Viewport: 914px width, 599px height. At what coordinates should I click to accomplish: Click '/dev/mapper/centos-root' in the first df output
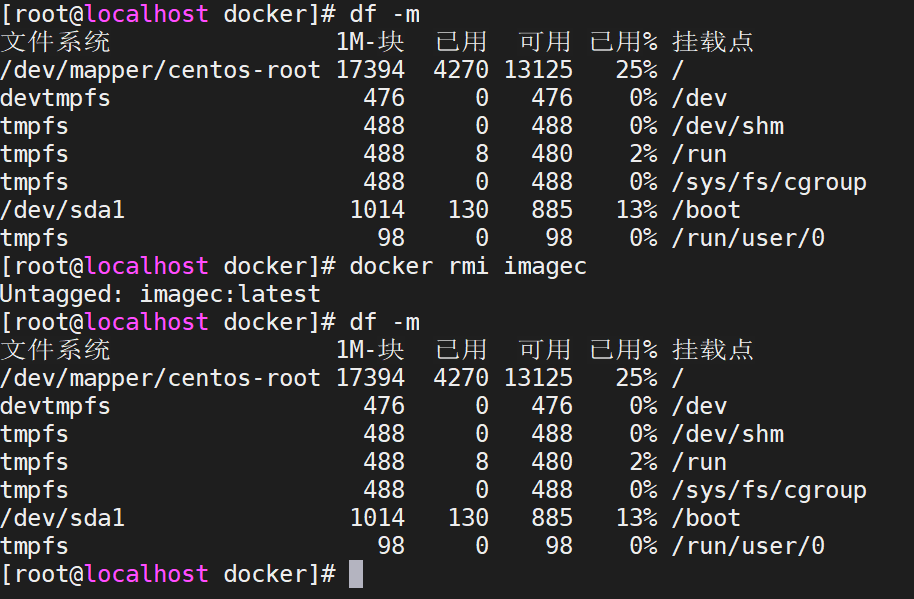click(x=160, y=70)
